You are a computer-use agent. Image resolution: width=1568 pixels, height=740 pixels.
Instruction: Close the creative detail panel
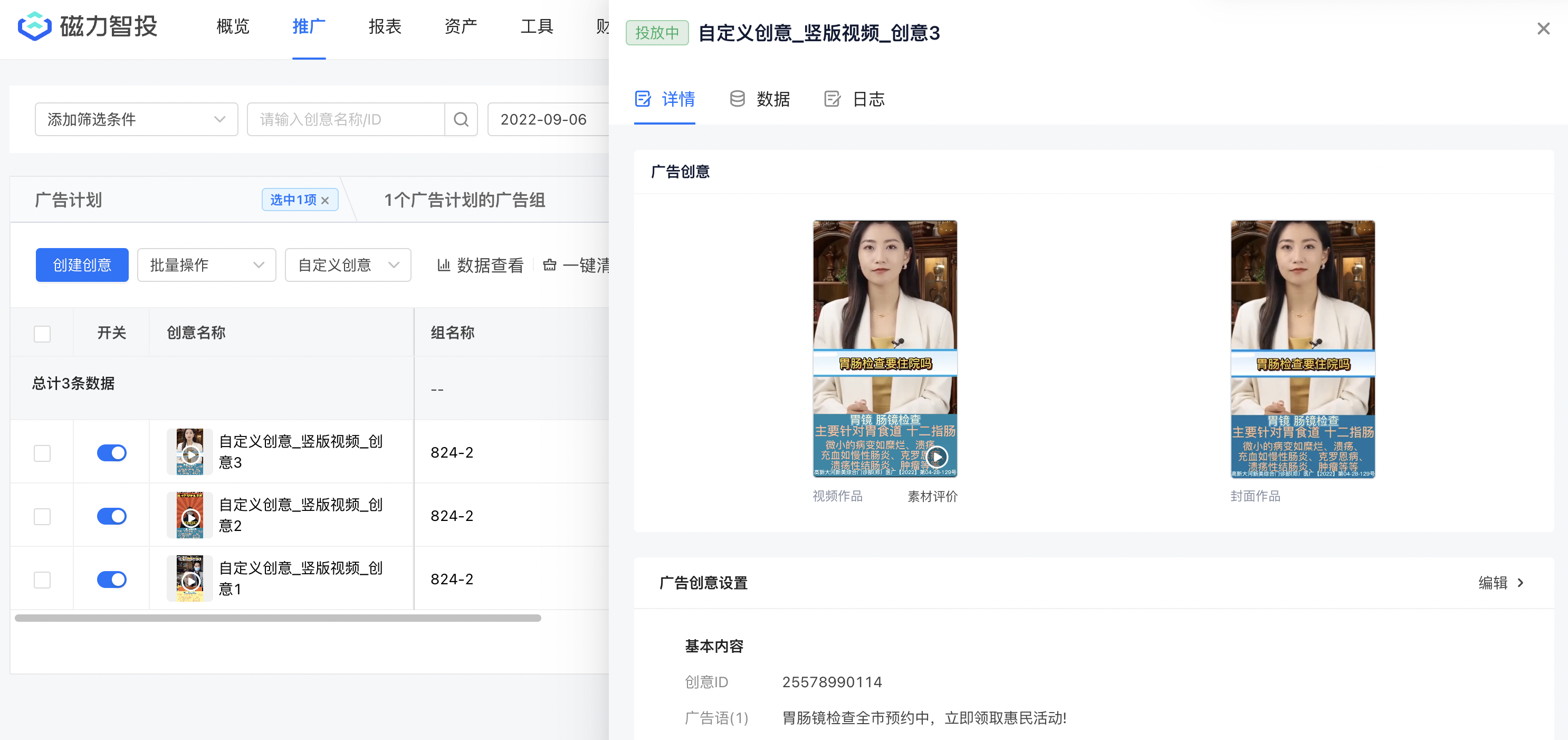1543,29
